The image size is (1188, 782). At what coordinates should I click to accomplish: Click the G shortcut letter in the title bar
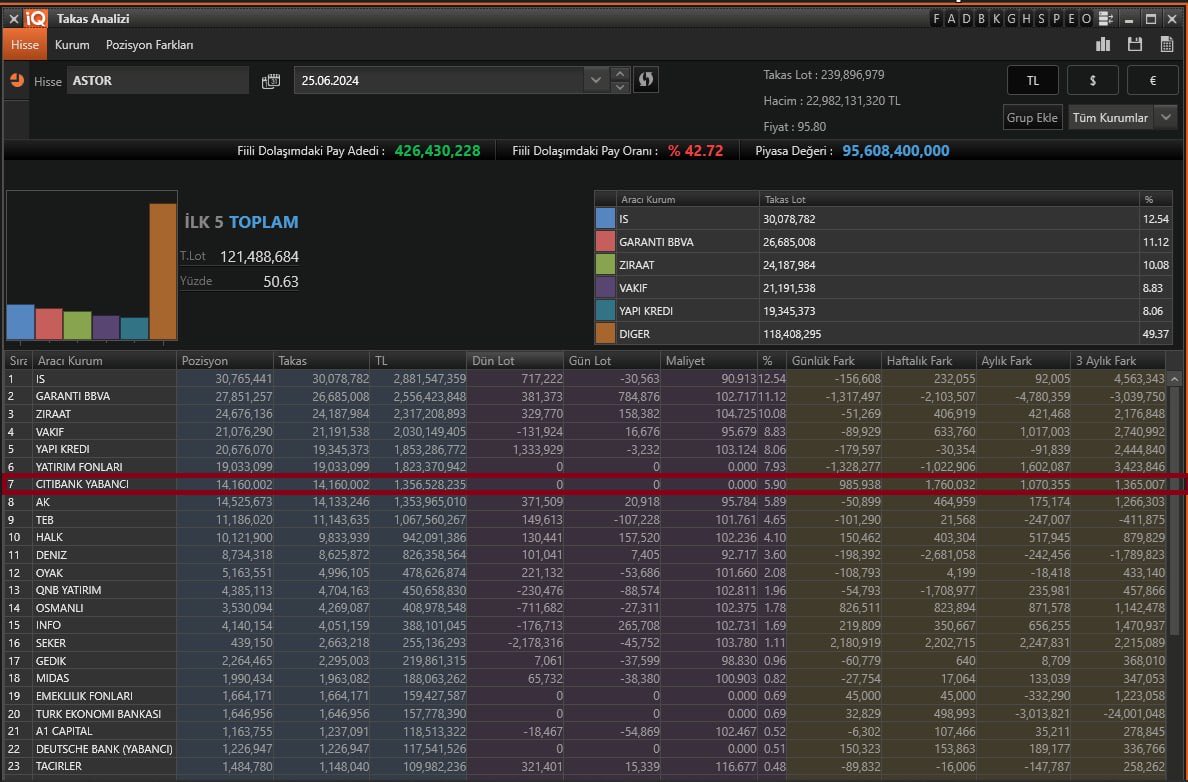(x=1011, y=19)
